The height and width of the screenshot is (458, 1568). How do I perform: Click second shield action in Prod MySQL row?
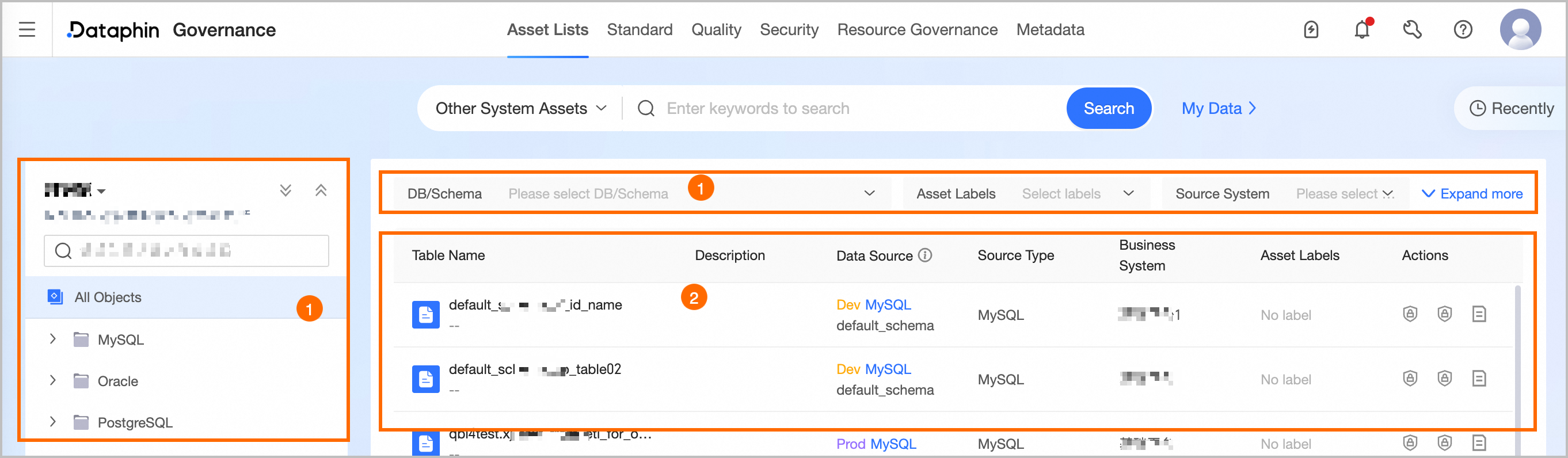pyautogui.click(x=1444, y=443)
